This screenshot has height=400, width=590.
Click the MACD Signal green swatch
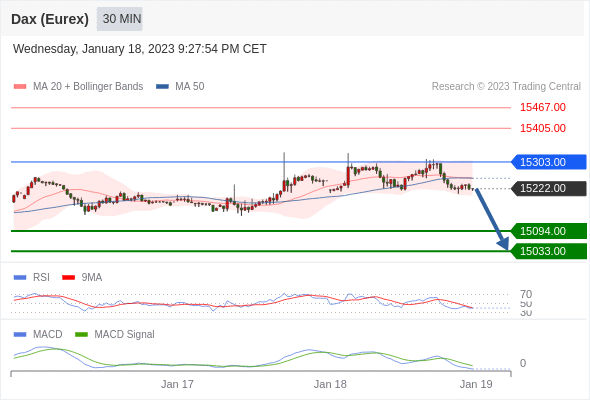81,335
